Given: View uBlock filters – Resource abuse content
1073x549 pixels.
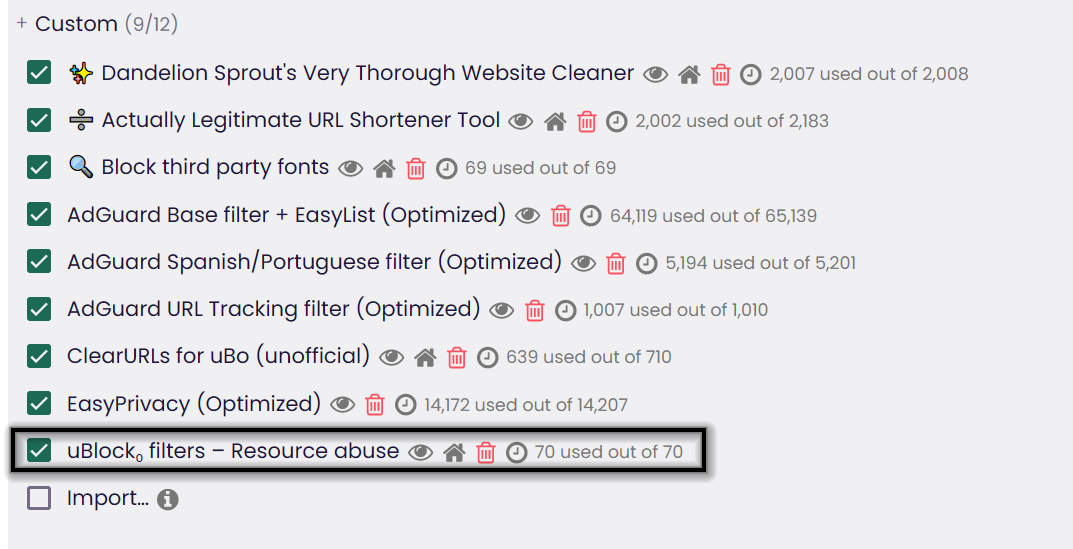Looking at the screenshot, I should click(421, 453).
